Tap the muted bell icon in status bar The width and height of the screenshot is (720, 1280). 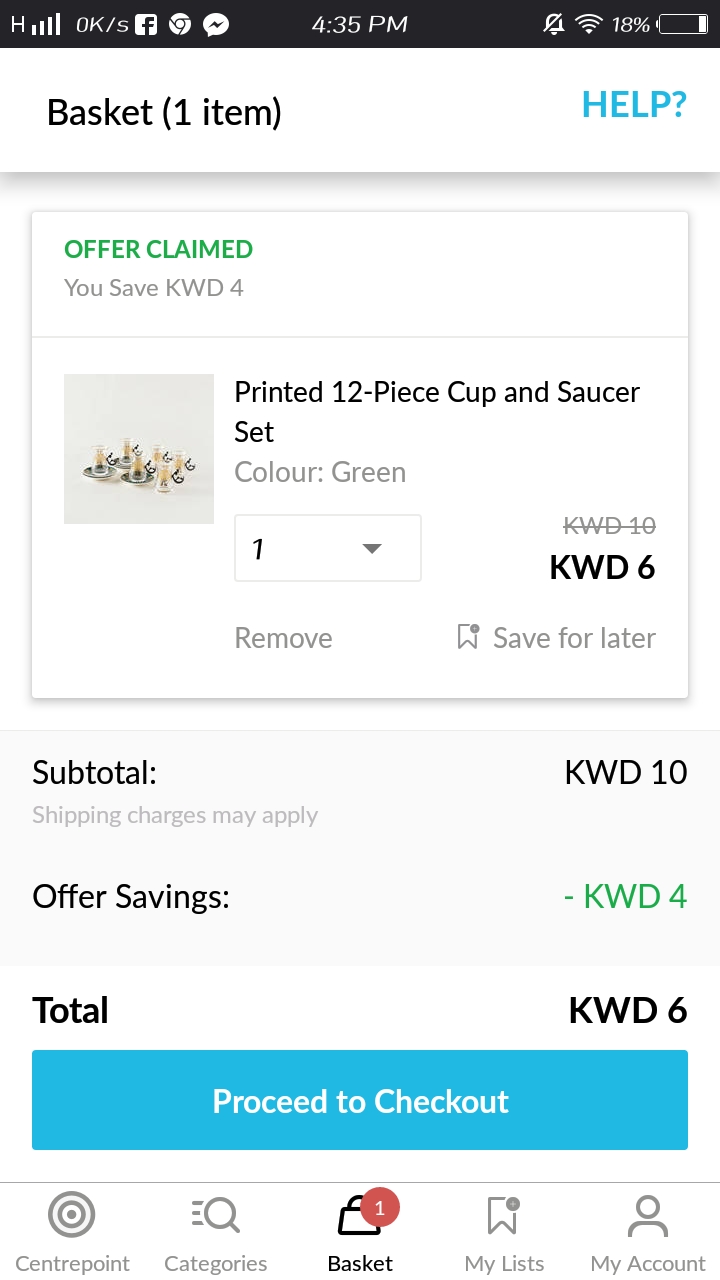tap(553, 24)
